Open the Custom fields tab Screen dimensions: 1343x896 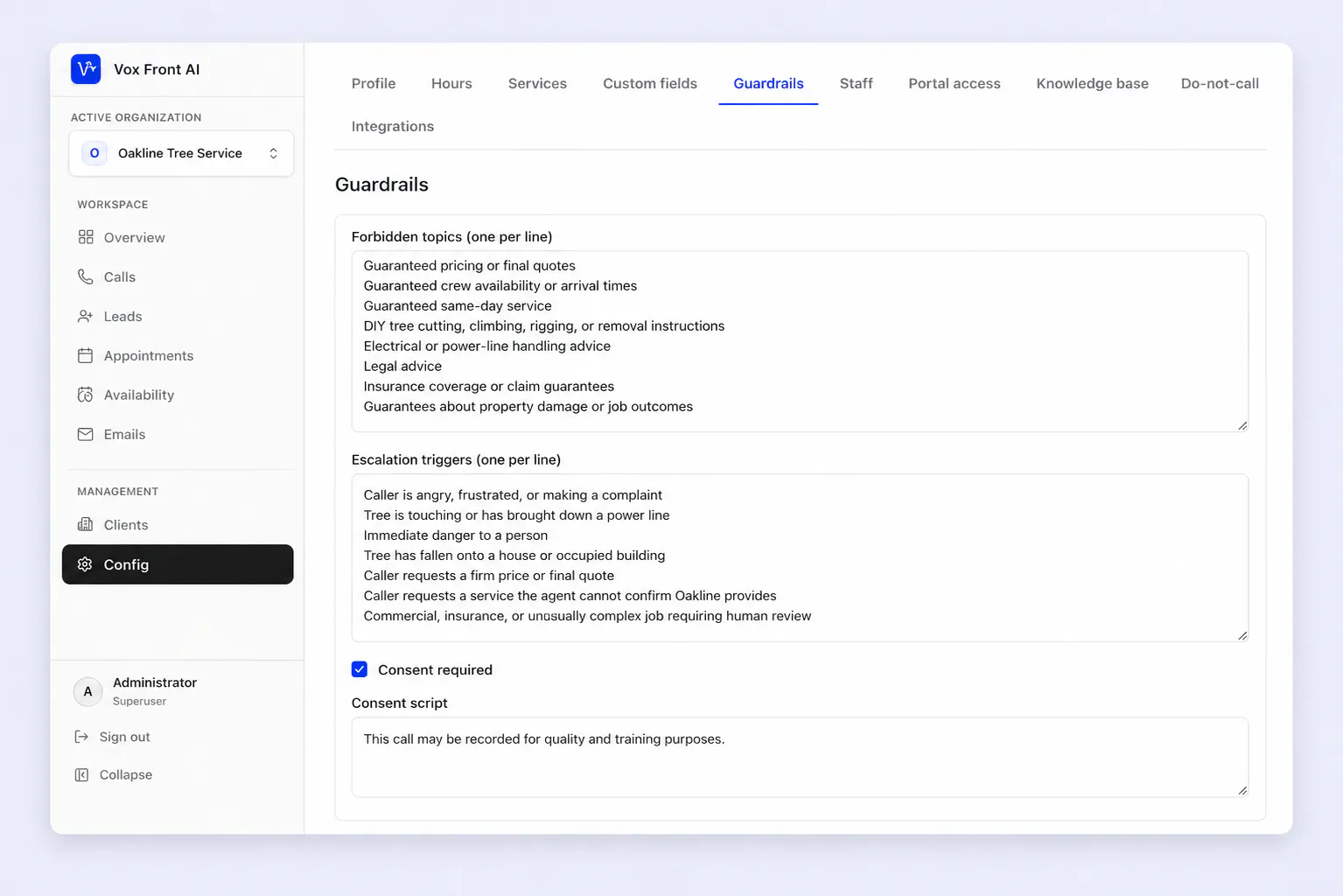pos(650,83)
